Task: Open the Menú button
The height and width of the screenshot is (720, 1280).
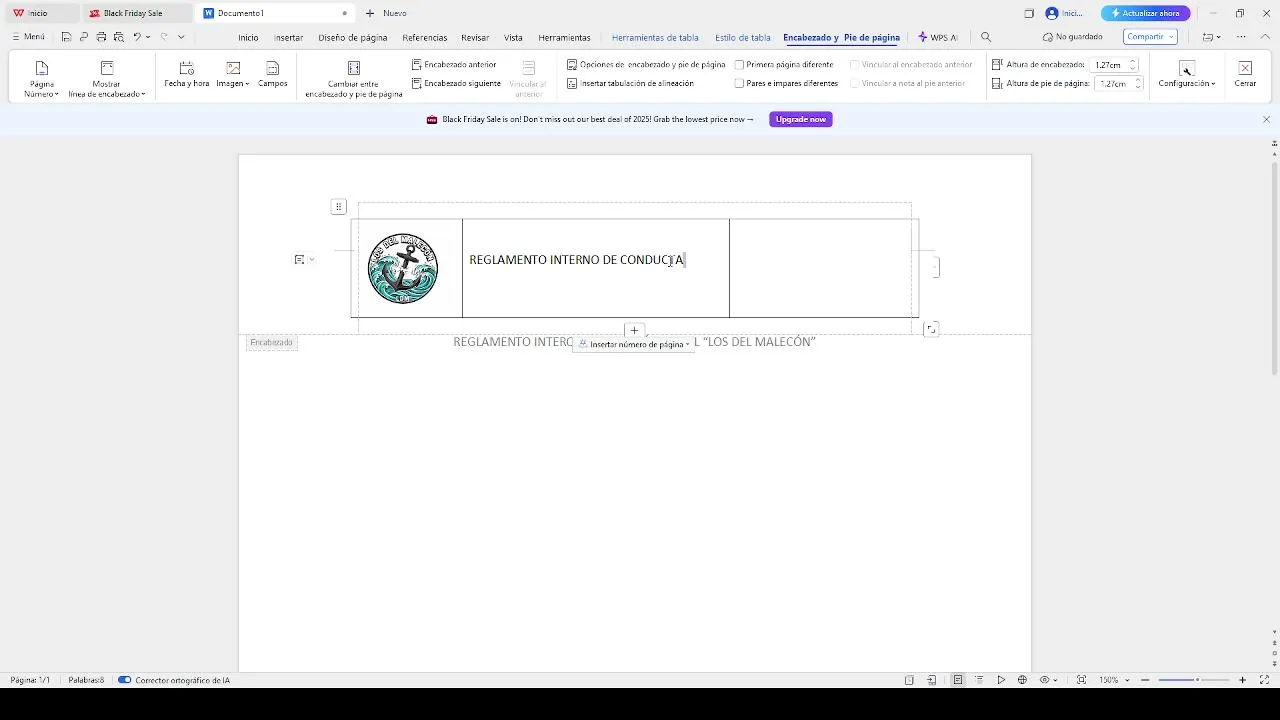Action: 29,37
